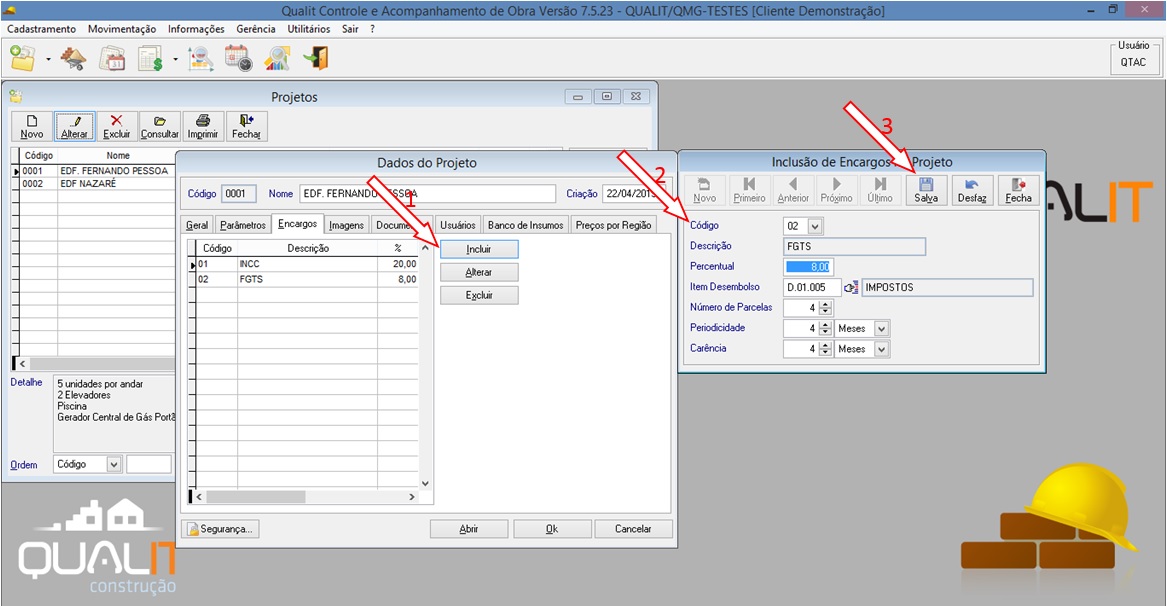Expand dropdown arrow beside budget sheet icon
1167x606 pixels.
point(176,59)
